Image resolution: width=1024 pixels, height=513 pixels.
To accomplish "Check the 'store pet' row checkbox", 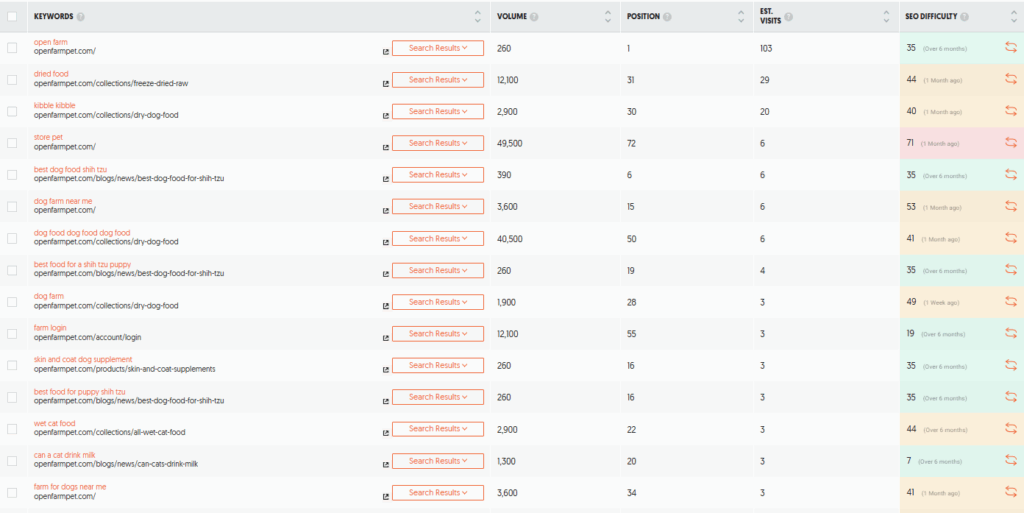I will point(12,143).
